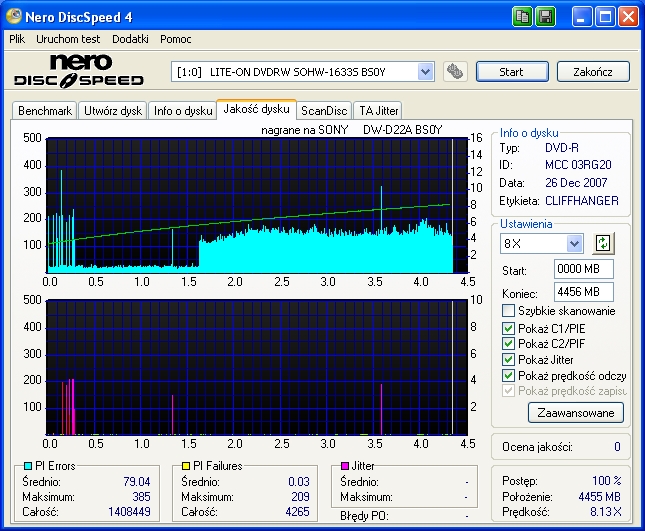Click the copy-to-clipboard icon in the title bar
The image size is (645, 531).
522,17
